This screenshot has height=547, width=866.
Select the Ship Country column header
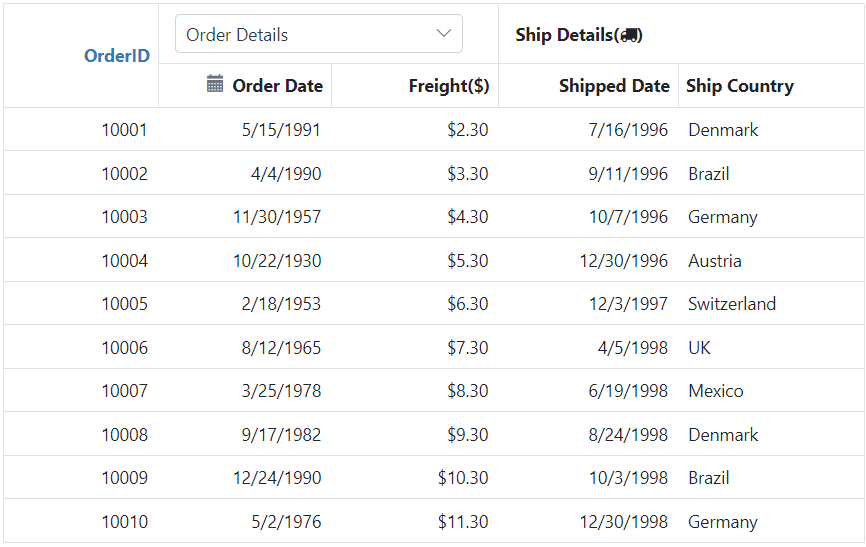coord(740,86)
